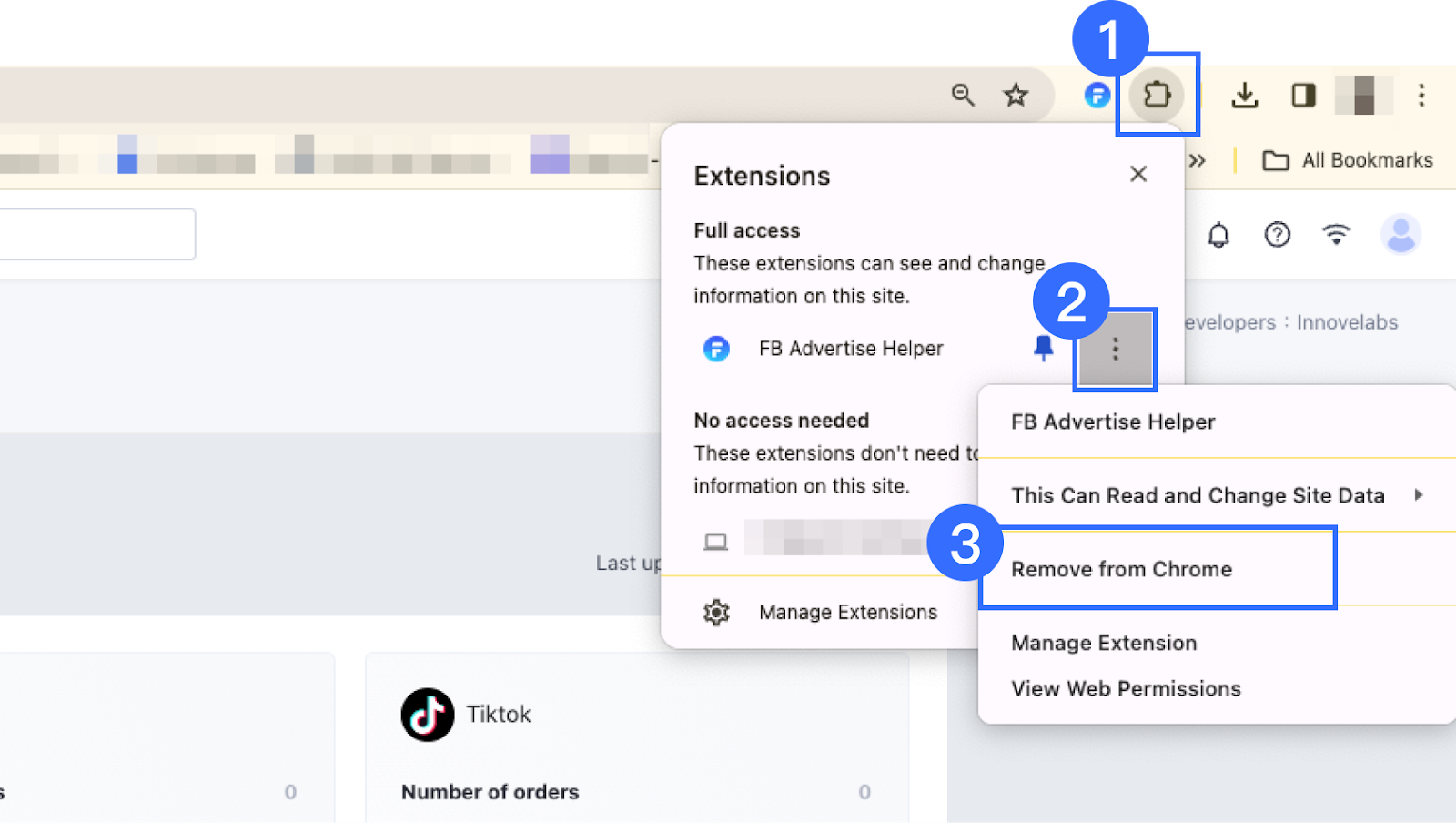
Task: Open the user account avatar
Action: pyautogui.click(x=1400, y=235)
